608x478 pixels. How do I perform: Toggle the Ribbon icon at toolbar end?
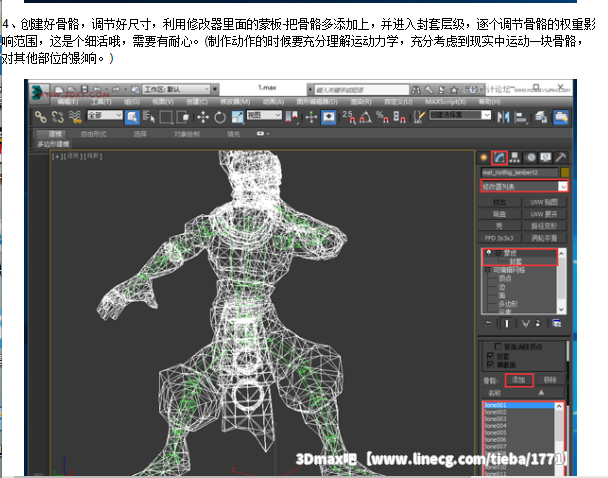click(561, 117)
